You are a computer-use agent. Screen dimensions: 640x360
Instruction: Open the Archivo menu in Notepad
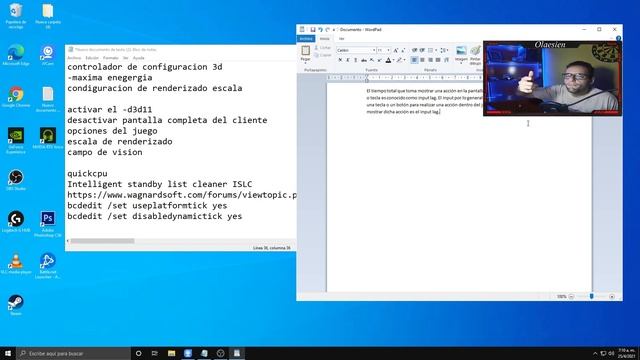coord(74,58)
